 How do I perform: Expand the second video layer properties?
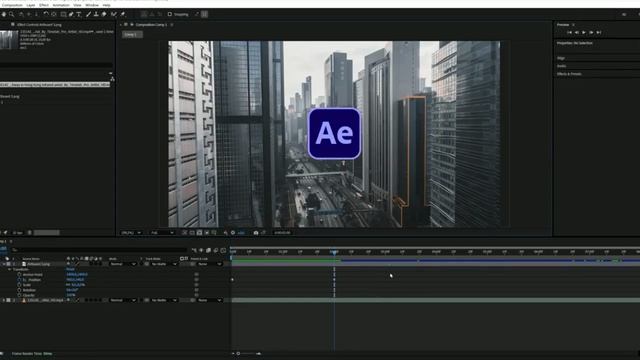[x=3, y=300]
